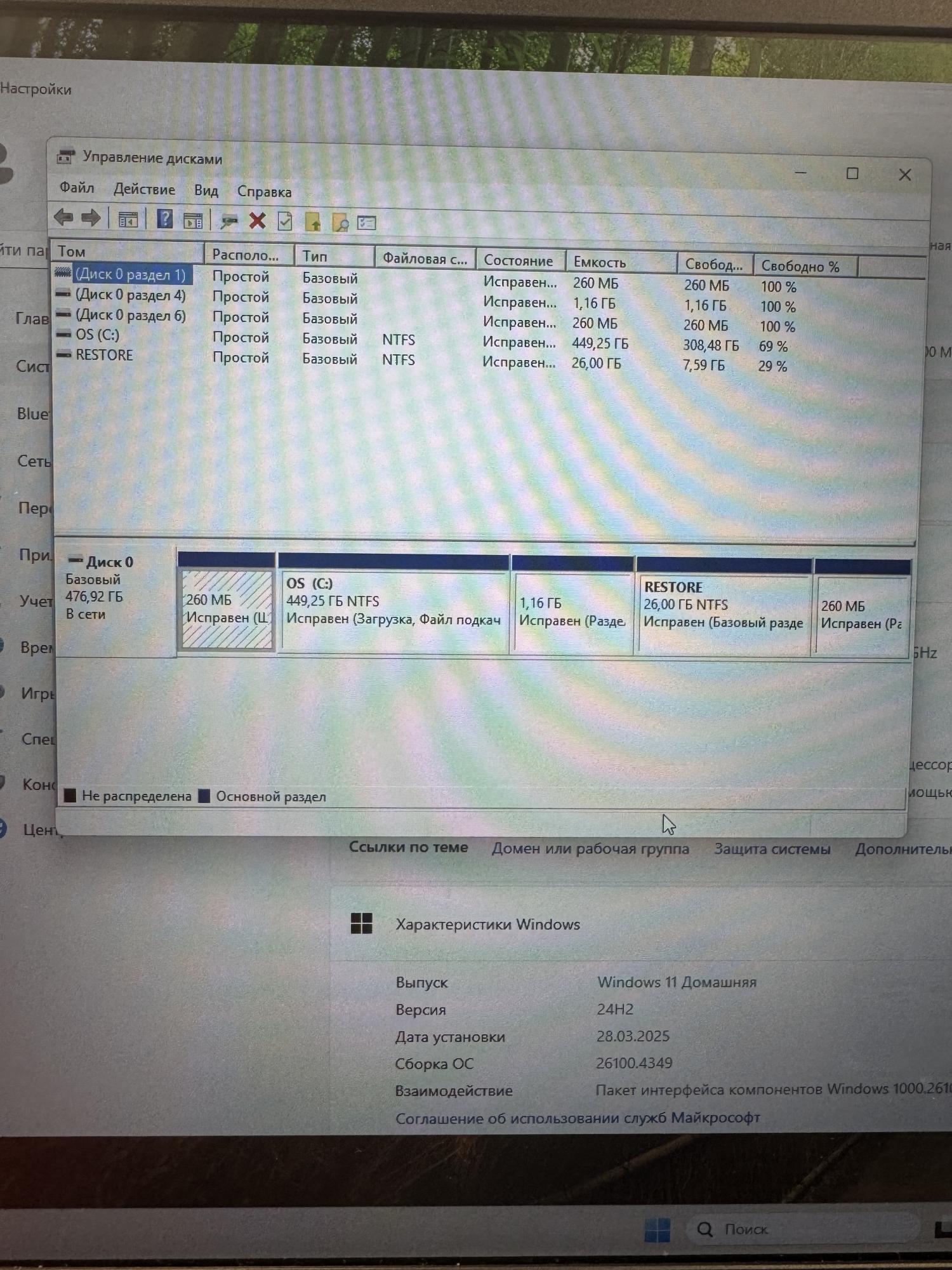This screenshot has height=1270, width=952.
Task: Click the 26100.4349 OS build value
Action: click(634, 1063)
